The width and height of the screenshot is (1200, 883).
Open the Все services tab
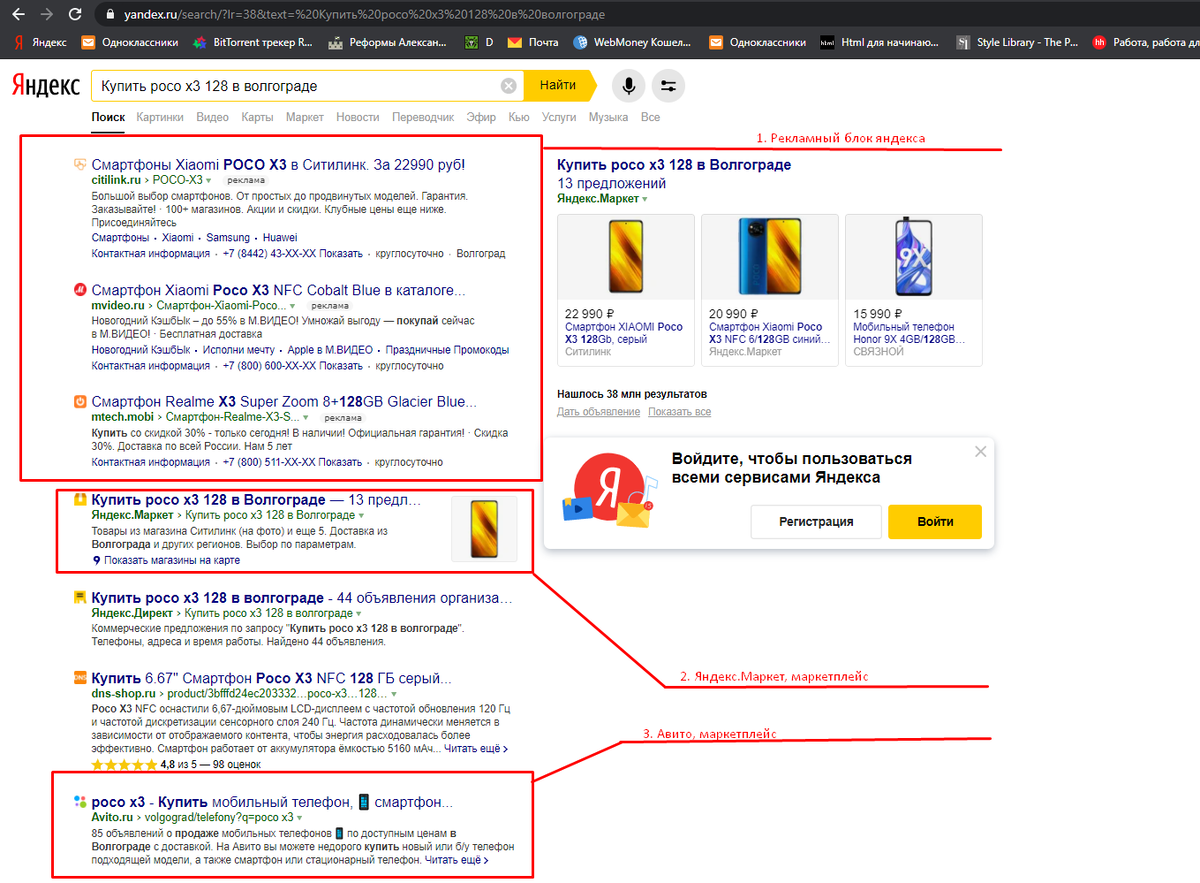point(650,117)
